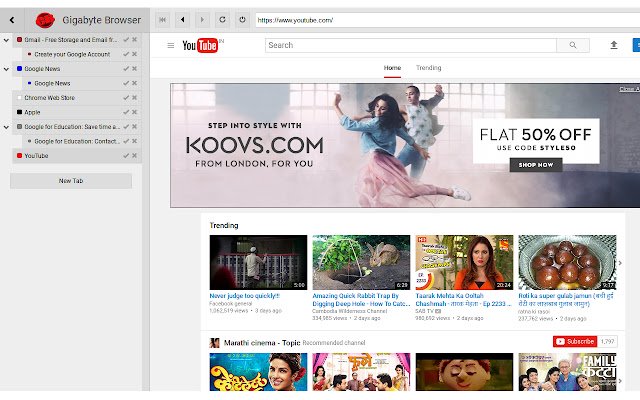This screenshot has width=640, height=400.
Task: Open Marathi cinema - Topic channel
Action: click(x=262, y=343)
